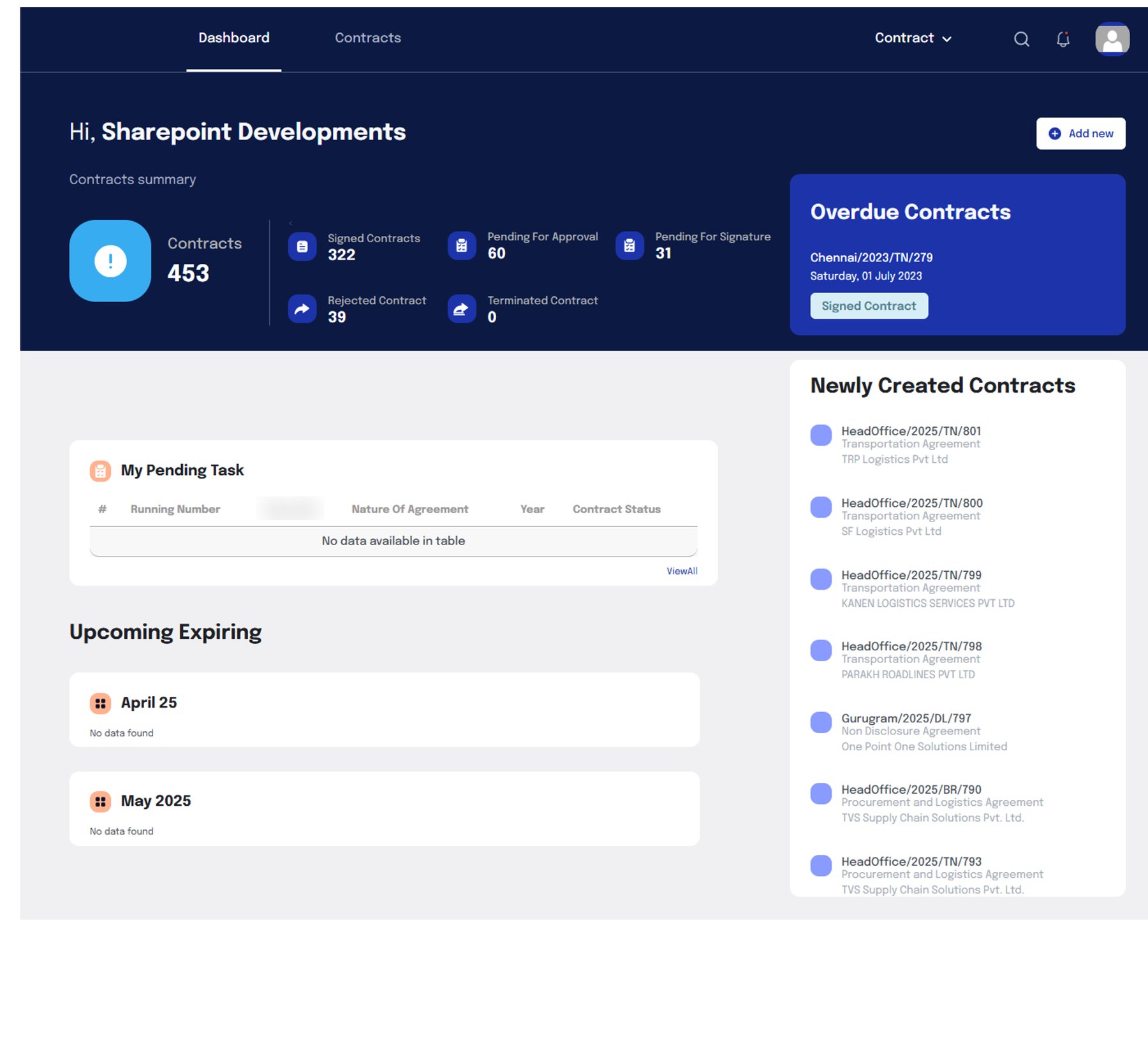The width and height of the screenshot is (1148, 1057).
Task: Open overdue contract Chennai/2023/TN/279
Action: tap(871, 258)
